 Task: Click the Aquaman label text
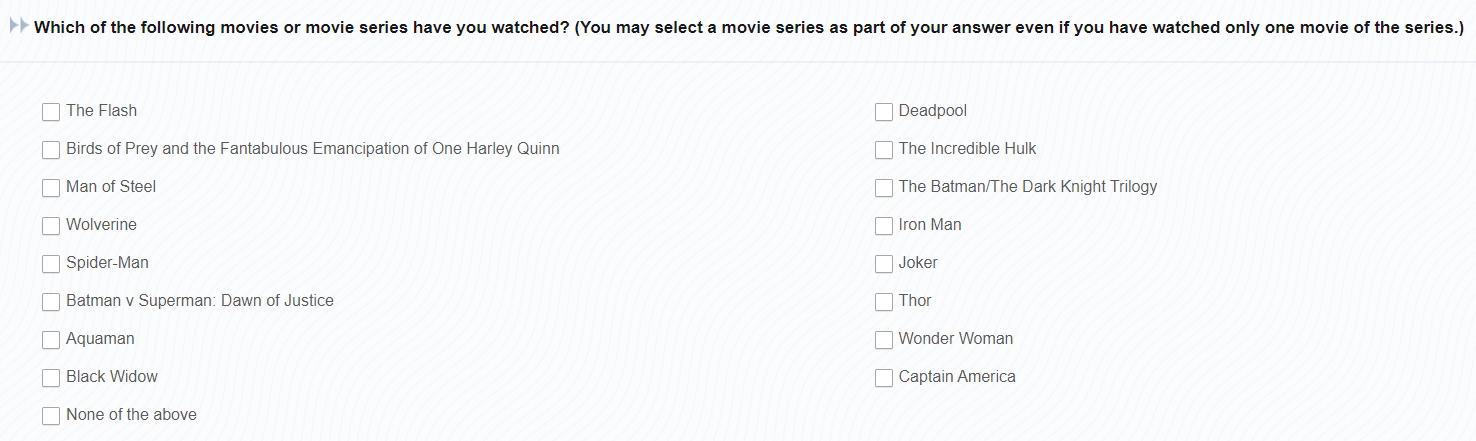pyautogui.click(x=100, y=339)
